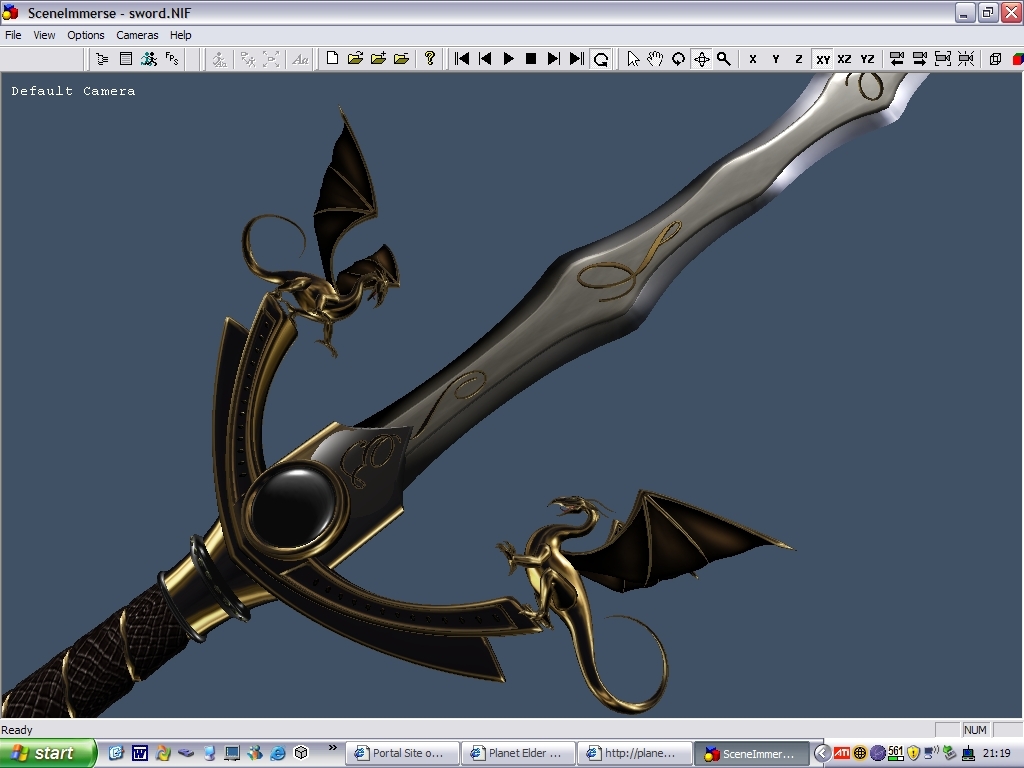The width and height of the screenshot is (1024, 768).
Task: Toggle the X axis constraint
Action: click(x=753, y=59)
